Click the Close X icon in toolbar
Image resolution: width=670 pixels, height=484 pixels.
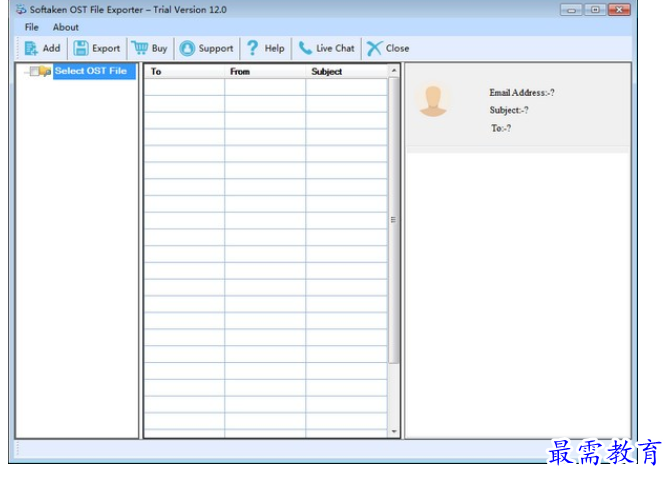pos(374,48)
